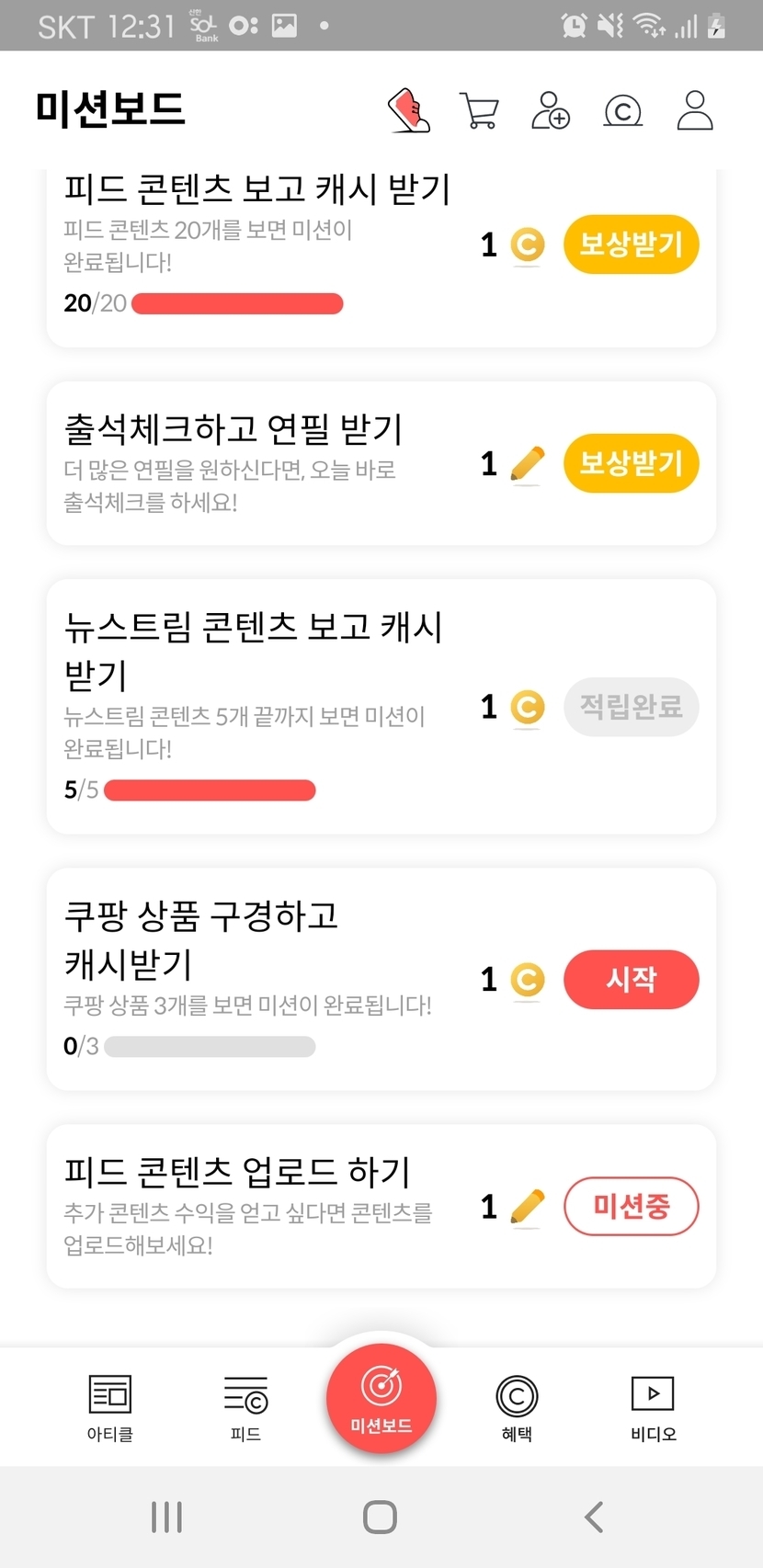
Task: Open the 비디오 tab
Action: click(653, 1406)
